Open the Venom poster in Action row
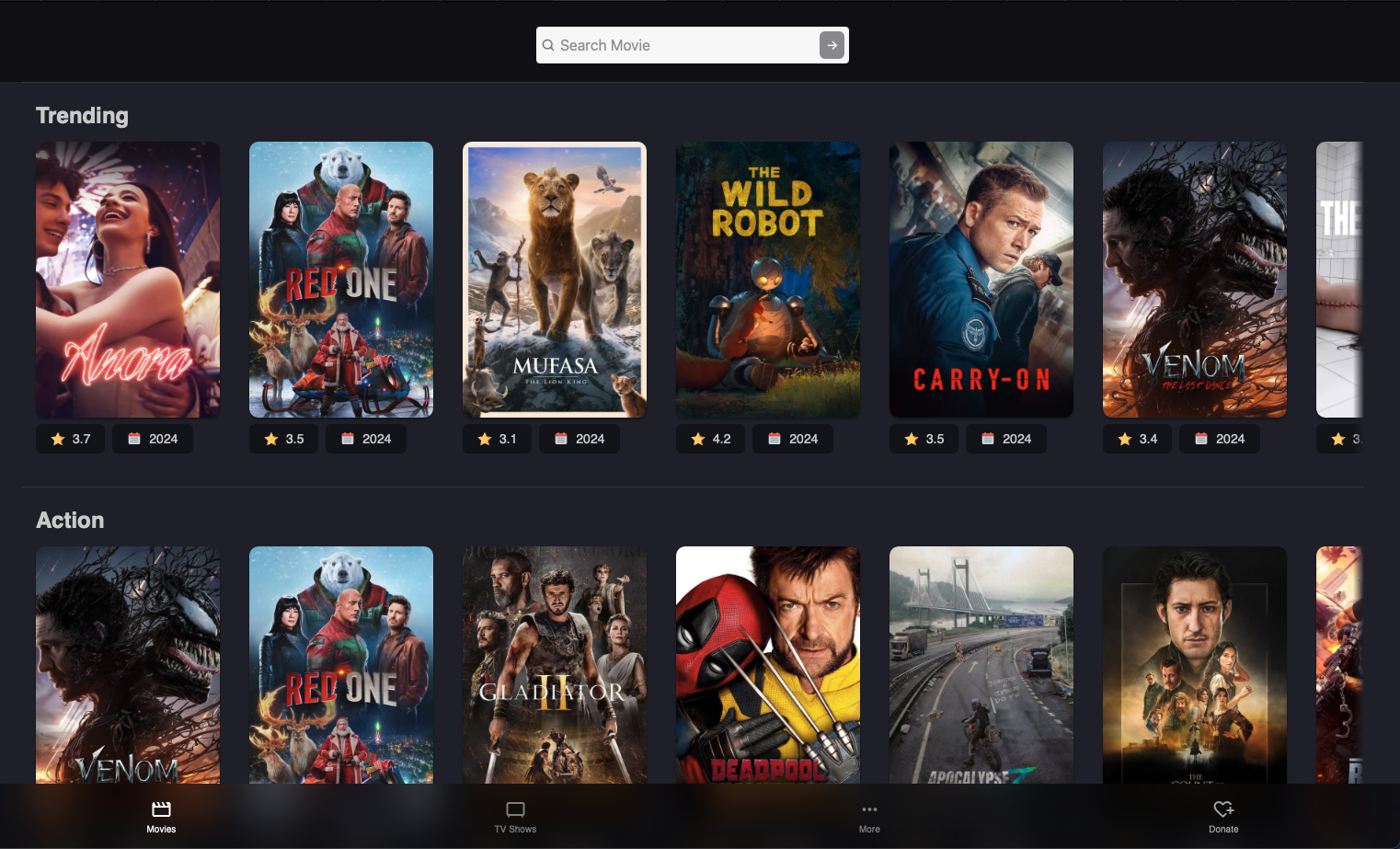1400x849 pixels. [128, 665]
